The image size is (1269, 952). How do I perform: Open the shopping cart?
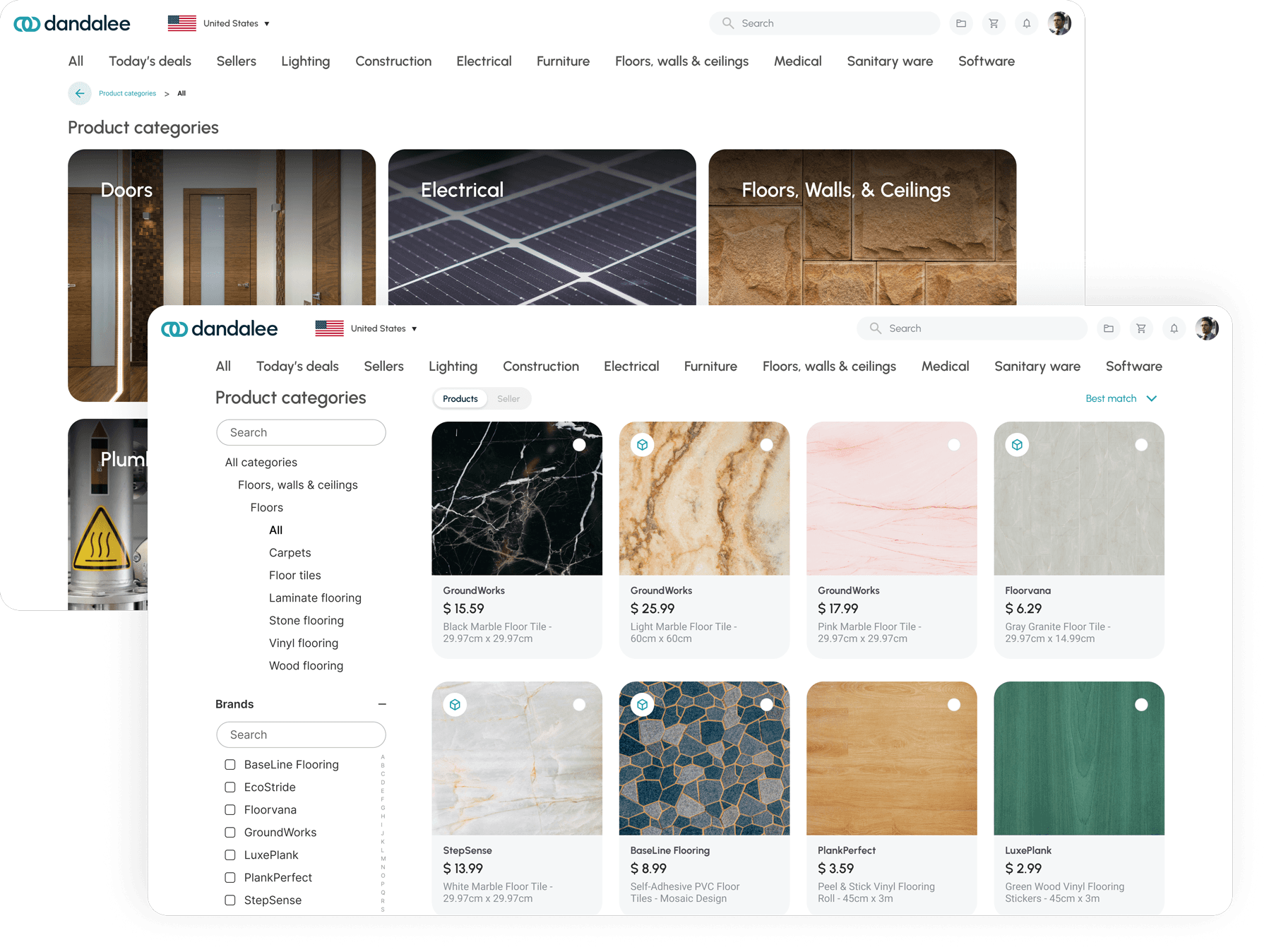pyautogui.click(x=1142, y=328)
